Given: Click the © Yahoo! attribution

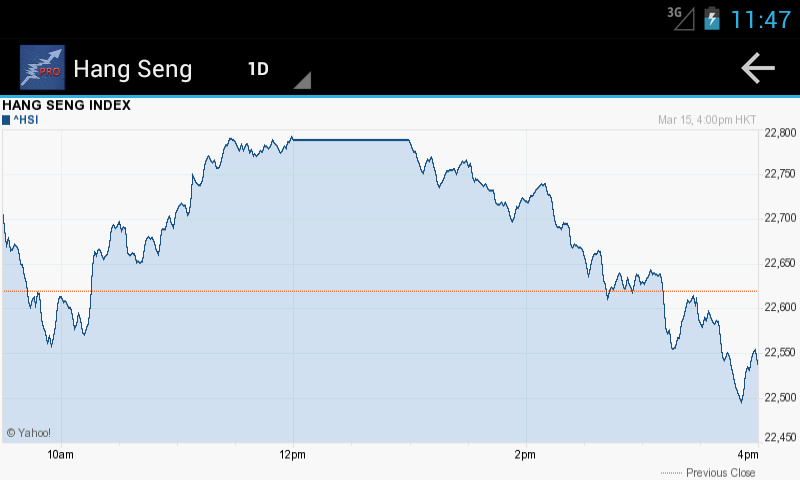Looking at the screenshot, I should coord(28,433).
